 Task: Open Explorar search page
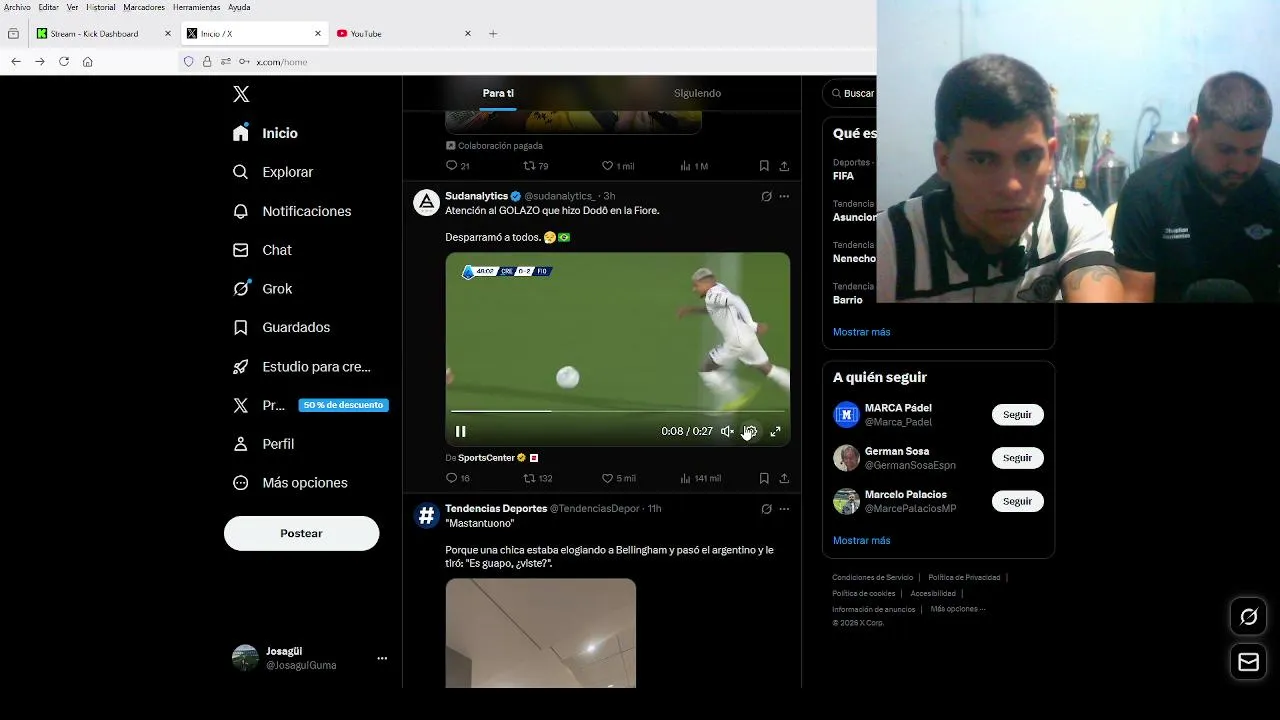point(273,172)
